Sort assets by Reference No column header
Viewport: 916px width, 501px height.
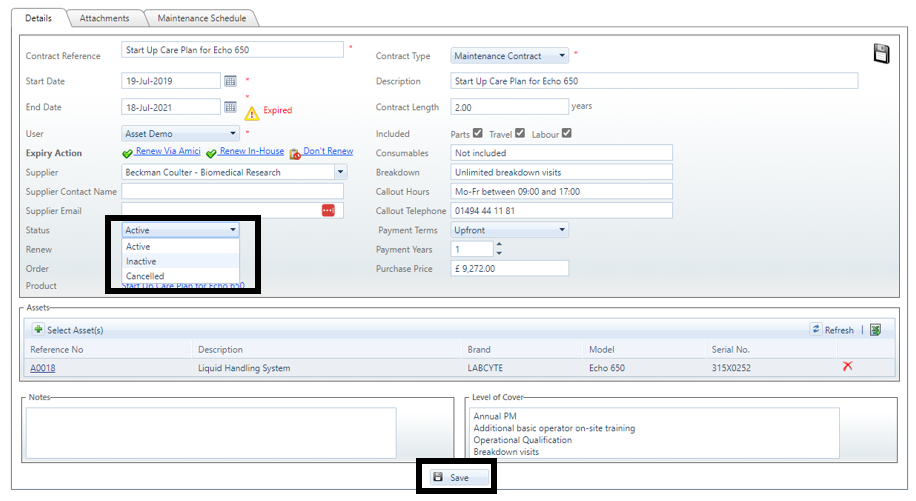coord(57,349)
